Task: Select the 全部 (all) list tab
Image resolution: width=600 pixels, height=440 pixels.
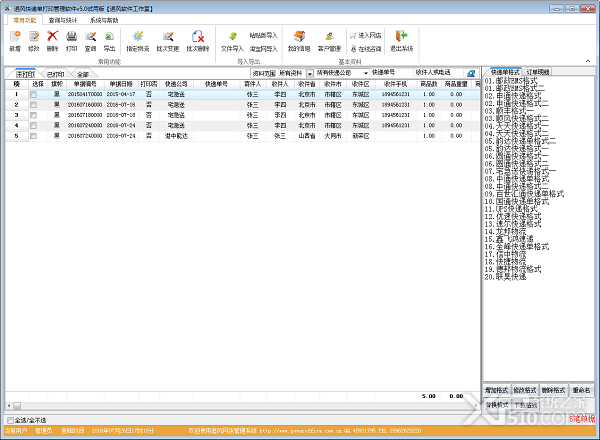Action: point(83,74)
